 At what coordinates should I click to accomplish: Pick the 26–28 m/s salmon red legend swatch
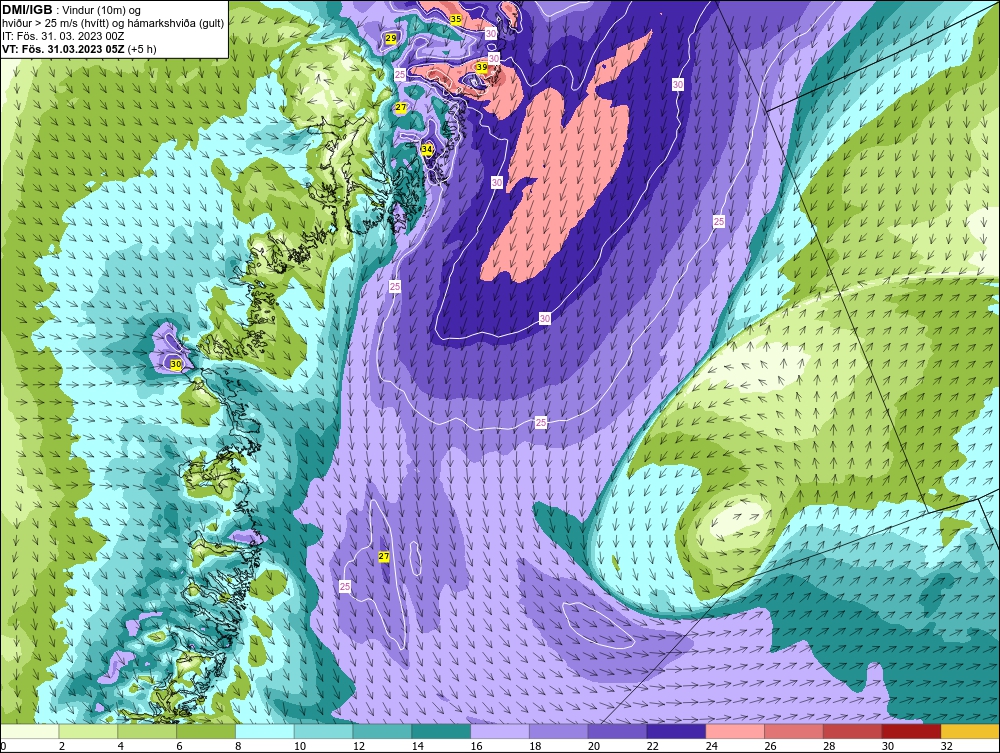793,731
